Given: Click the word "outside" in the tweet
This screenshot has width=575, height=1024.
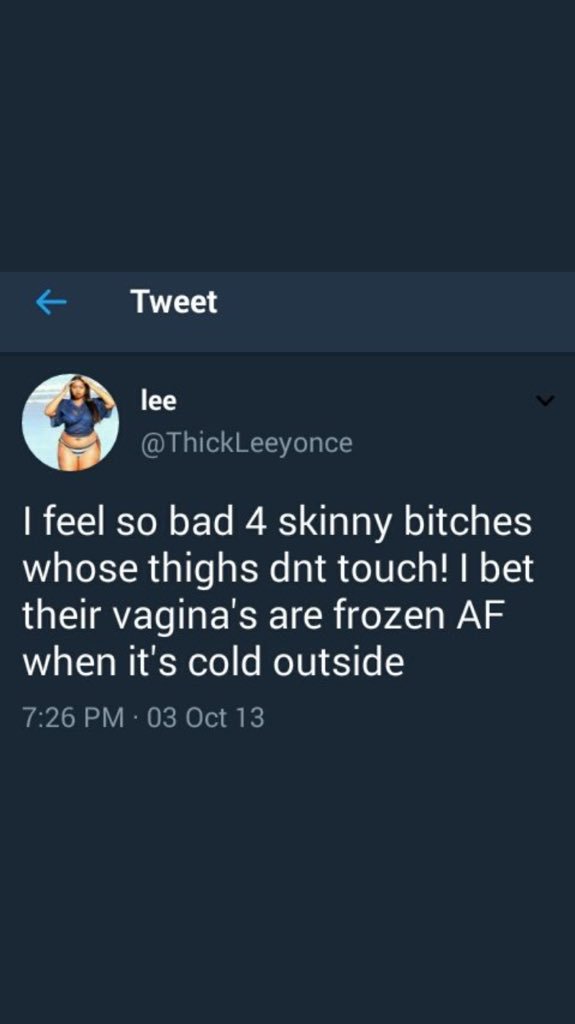Looking at the screenshot, I should pyautogui.click(x=338, y=662).
